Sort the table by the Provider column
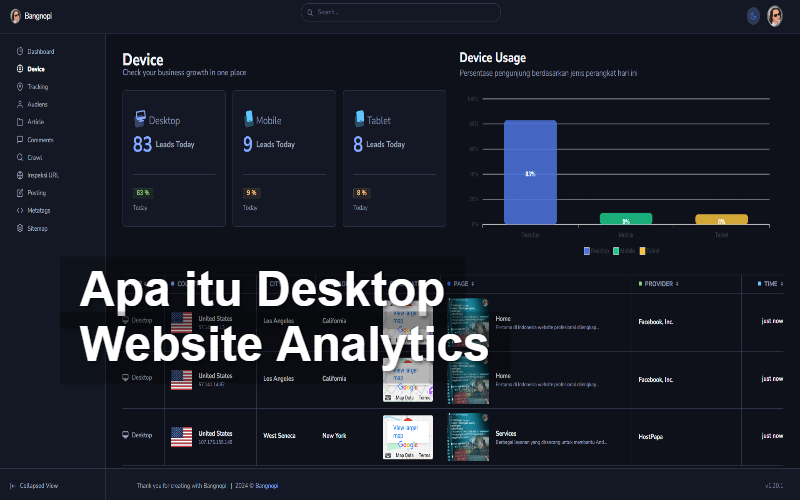 point(659,284)
